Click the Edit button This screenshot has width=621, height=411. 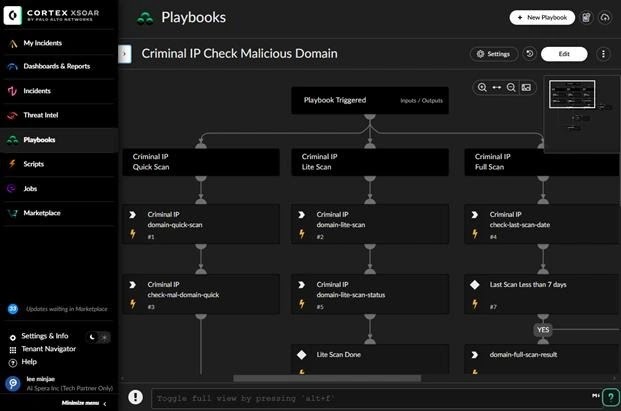(564, 54)
